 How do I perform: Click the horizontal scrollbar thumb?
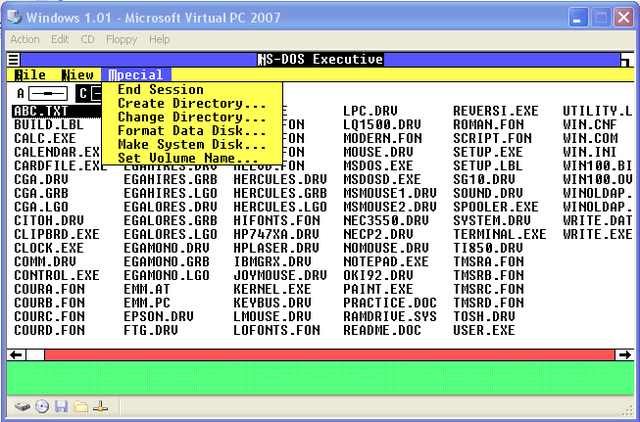(36, 355)
